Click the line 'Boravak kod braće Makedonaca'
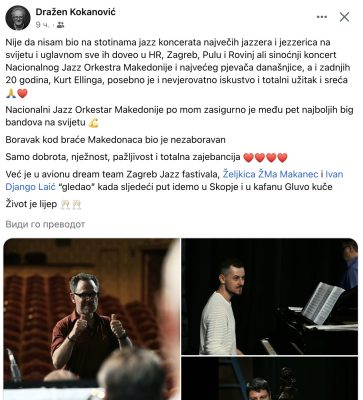Image resolution: width=363 pixels, height=400 pixels. click(116, 140)
